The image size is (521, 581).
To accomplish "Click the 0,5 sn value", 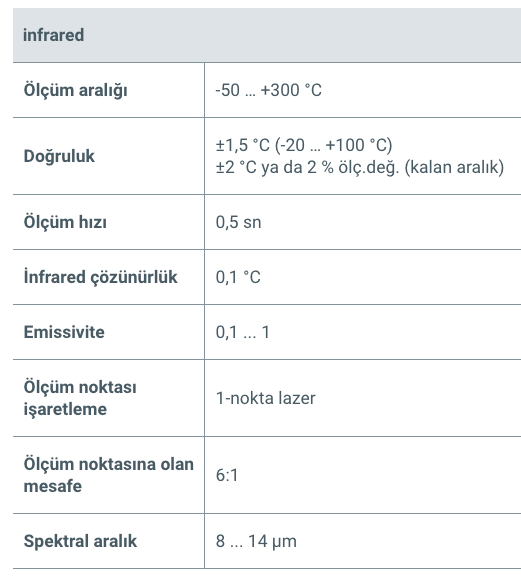I will click(x=239, y=222).
